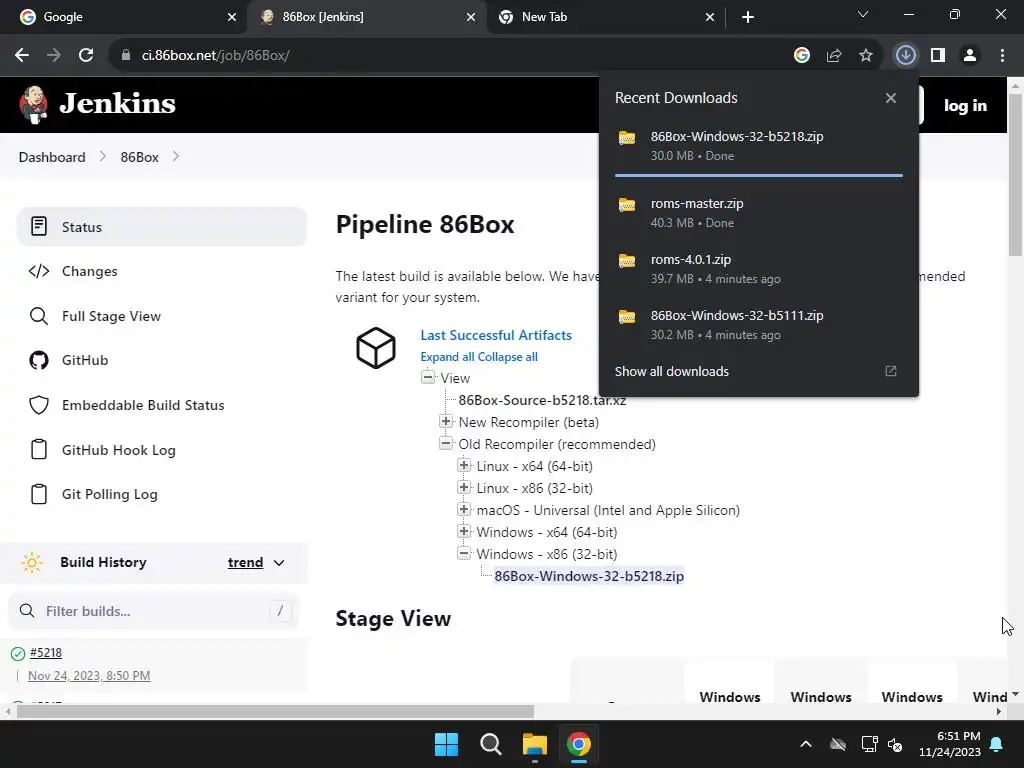Click the horizontal page scrollbar
1024x768 pixels.
coord(275,711)
